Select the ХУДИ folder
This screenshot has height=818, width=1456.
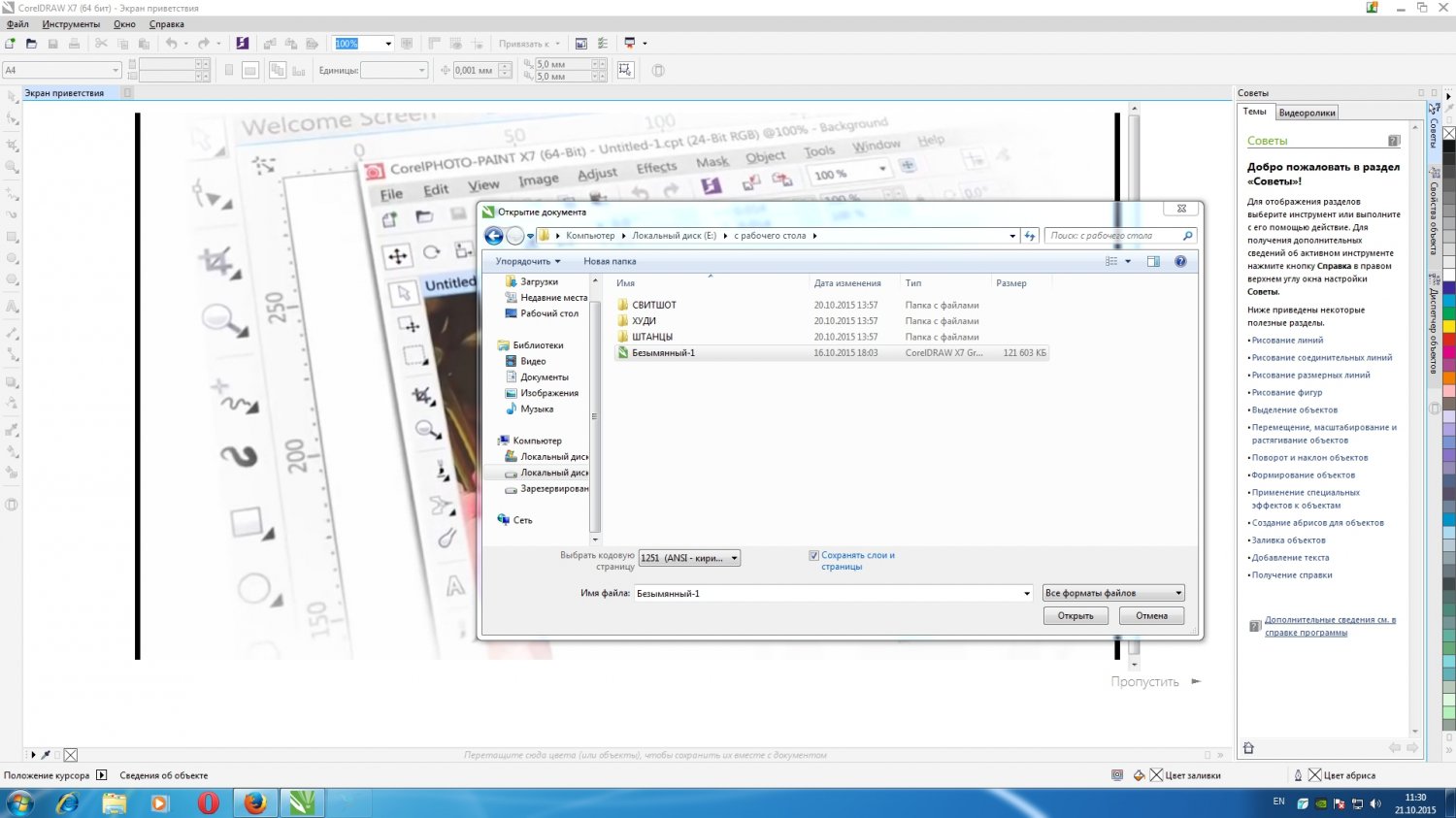click(x=645, y=321)
